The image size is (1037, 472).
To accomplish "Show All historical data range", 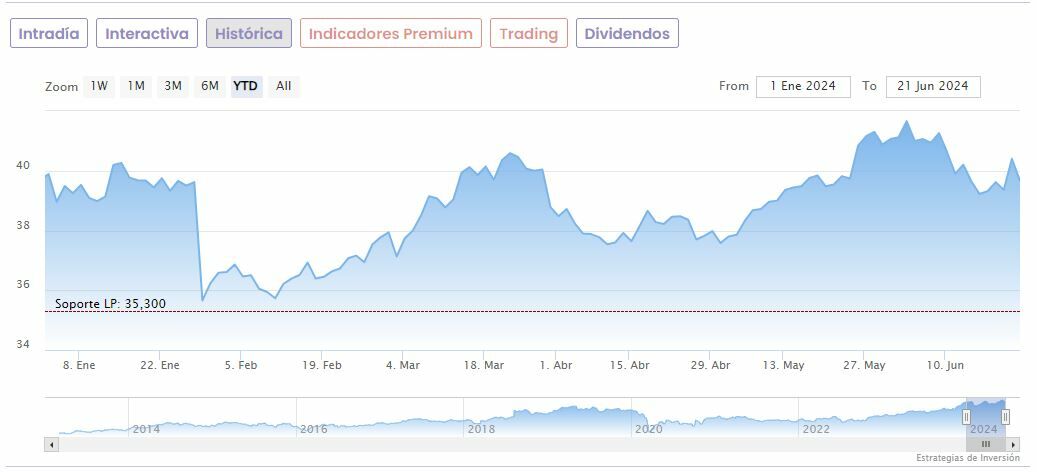I will pyautogui.click(x=284, y=86).
